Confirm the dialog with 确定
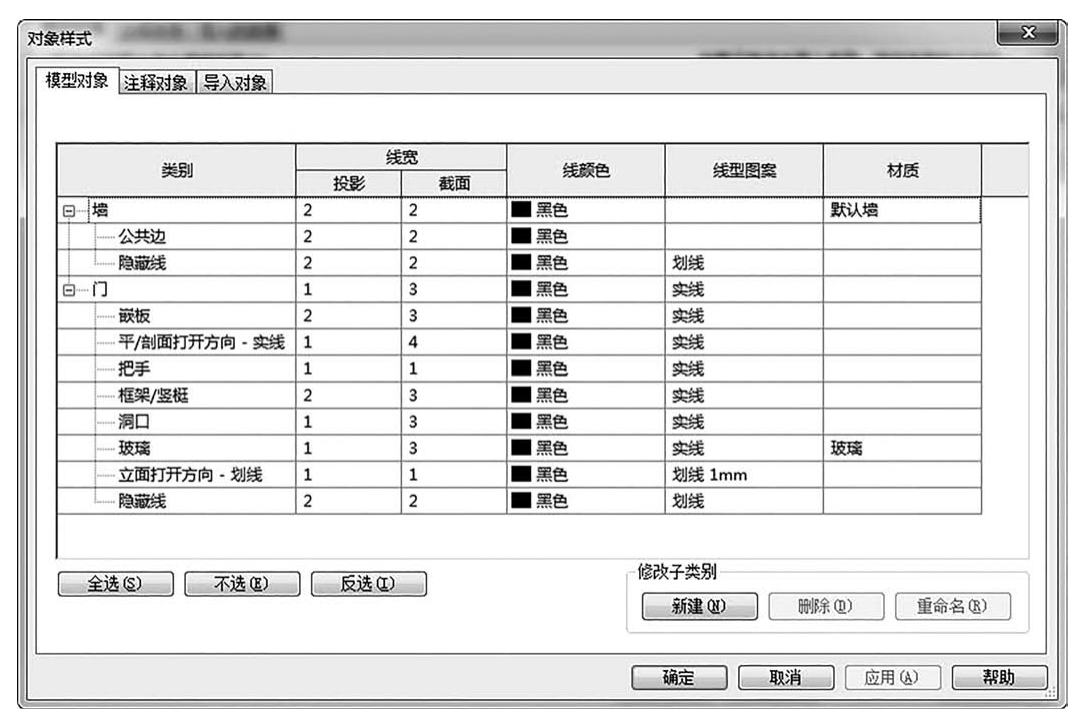This screenshot has width=1085, height=721. [x=679, y=678]
